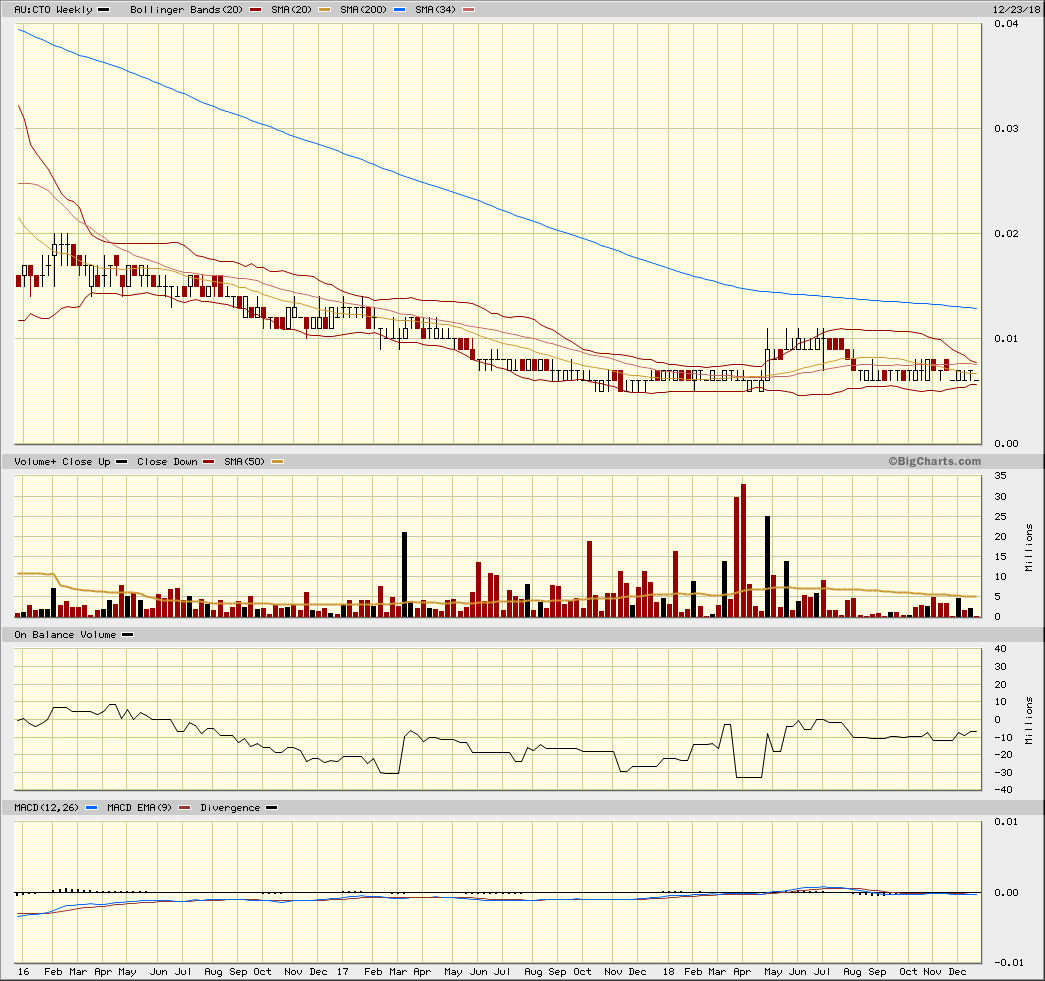Image resolution: width=1045 pixels, height=981 pixels.
Task: Click the 40 label on the OBV axis
Action: click(x=1000, y=648)
